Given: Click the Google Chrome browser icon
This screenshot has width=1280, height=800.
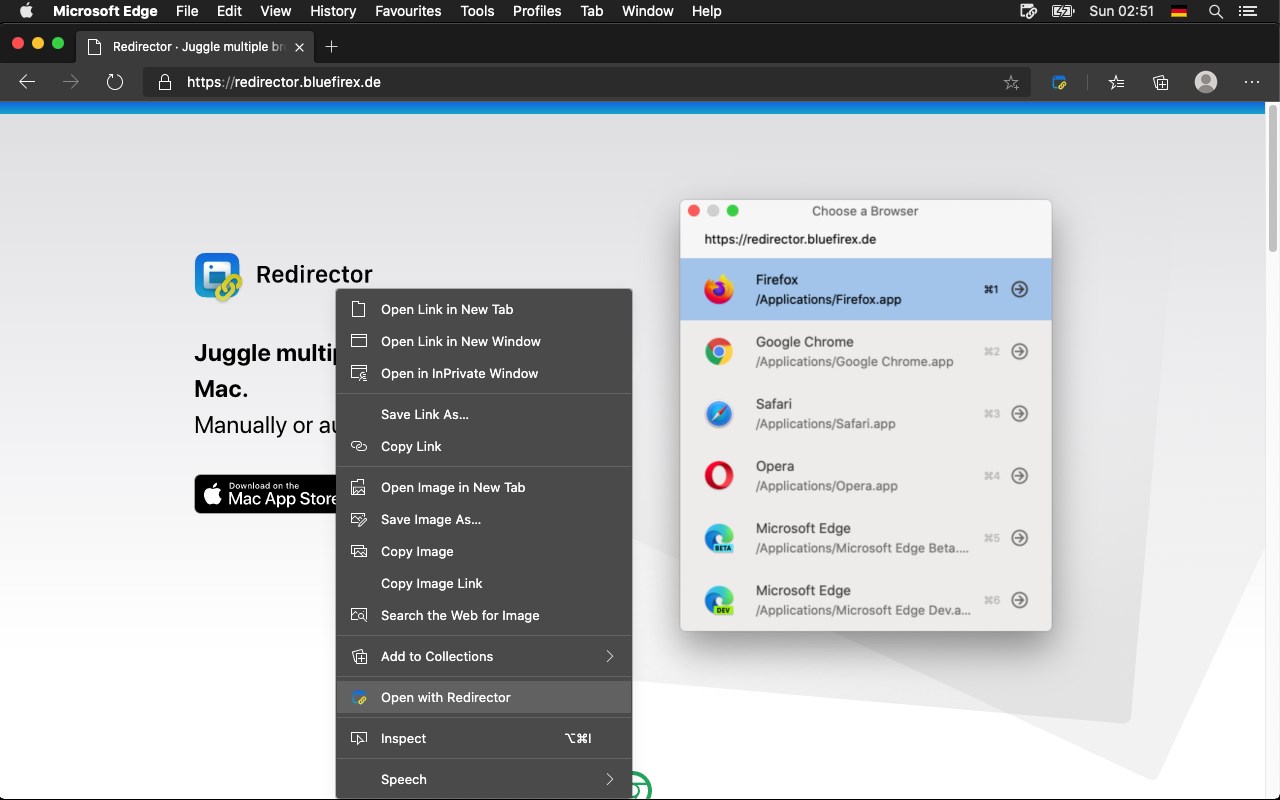Looking at the screenshot, I should 718,352.
